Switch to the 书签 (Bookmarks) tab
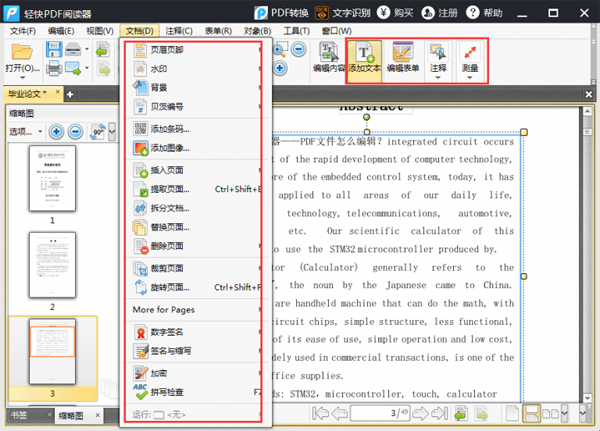This screenshot has height=431, width=600. click(x=20, y=414)
